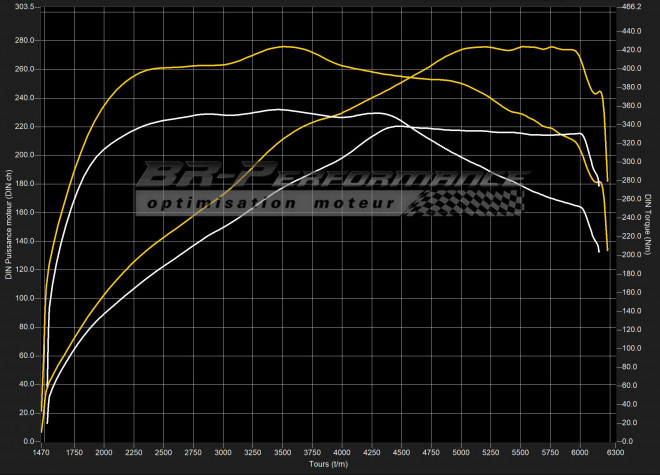Click the 100.0 label on power axis
Viewport: 660px width, 475px height.
tap(23, 299)
